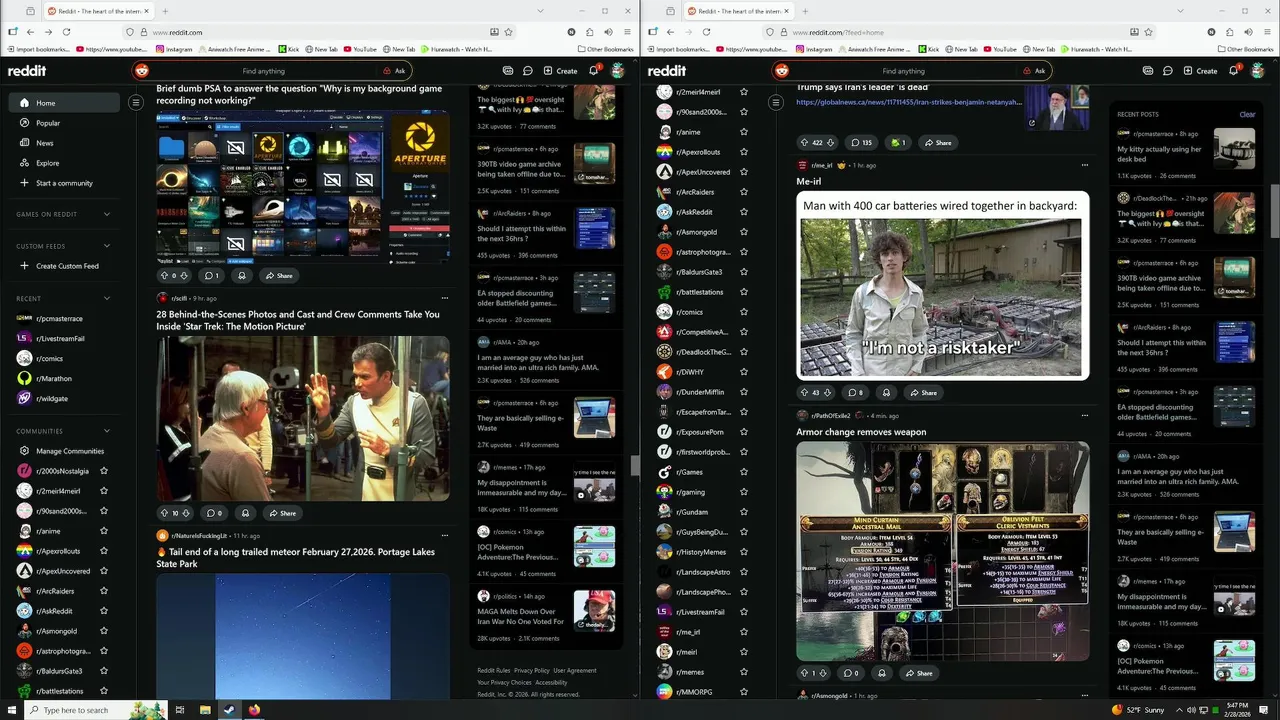
Task: Open r/wildgate icon in left Recent list
Action: pyautogui.click(x=24, y=398)
